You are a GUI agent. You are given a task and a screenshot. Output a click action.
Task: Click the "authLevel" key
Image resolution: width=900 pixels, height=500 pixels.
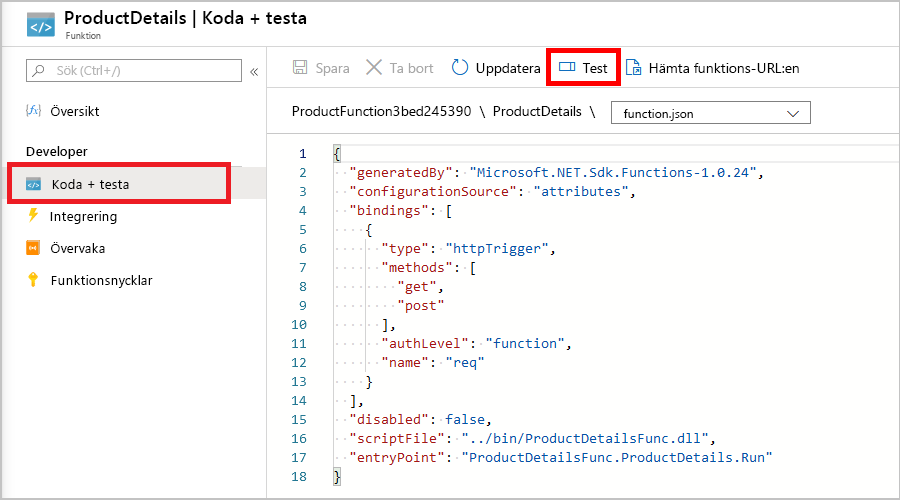click(425, 343)
